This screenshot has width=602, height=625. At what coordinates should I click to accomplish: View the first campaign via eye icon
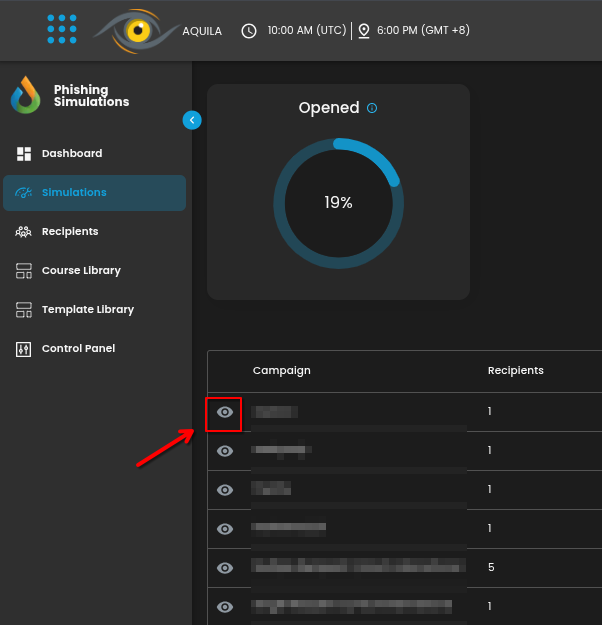point(225,412)
